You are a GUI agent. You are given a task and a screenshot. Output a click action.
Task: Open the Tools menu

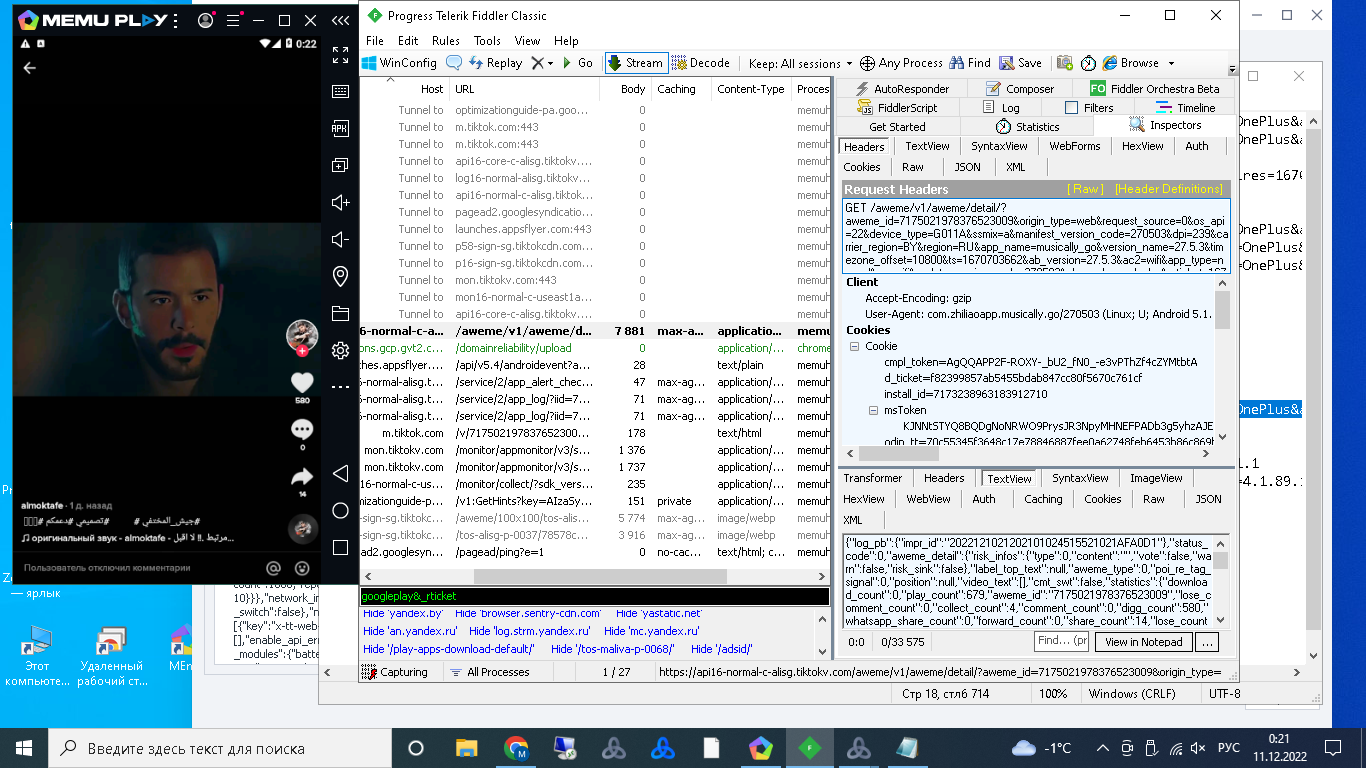point(487,41)
